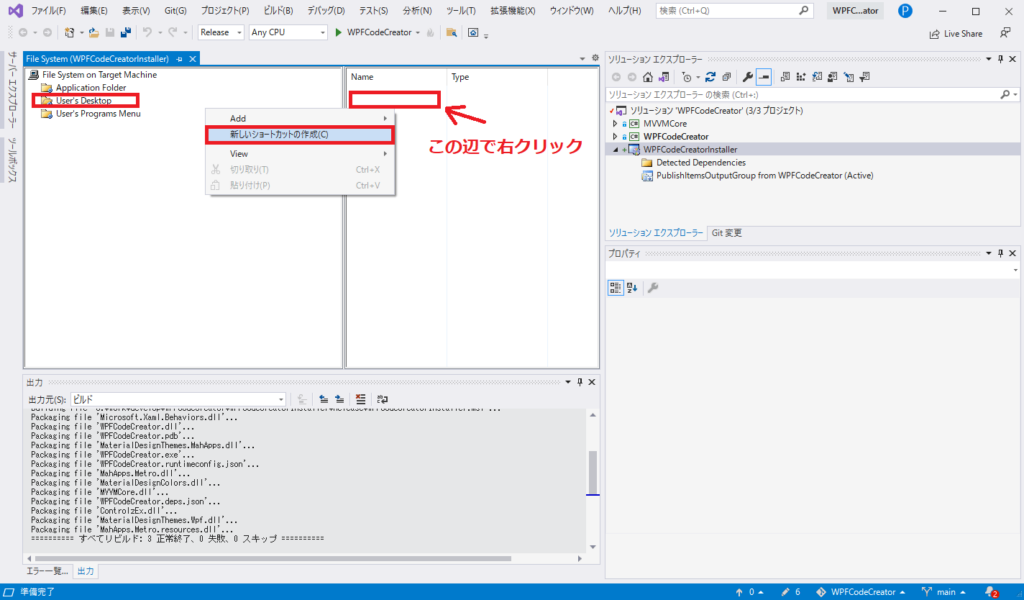Open the ビルド(B) menu

pos(278,10)
